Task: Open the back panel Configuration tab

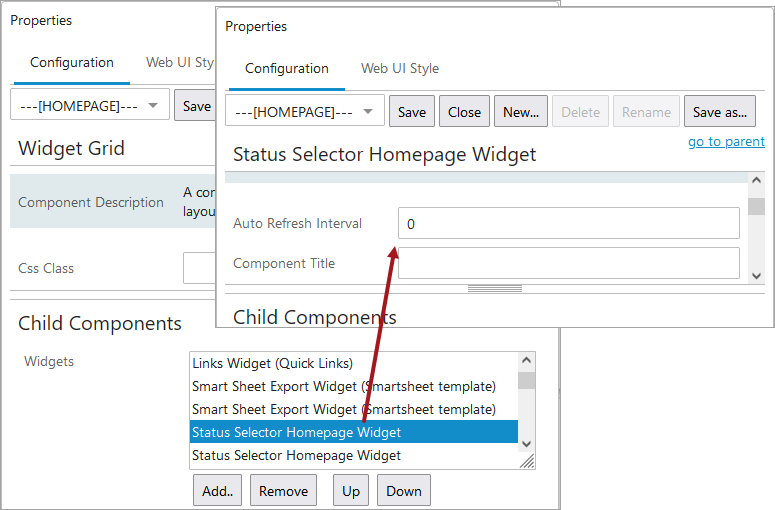Action: coord(72,62)
